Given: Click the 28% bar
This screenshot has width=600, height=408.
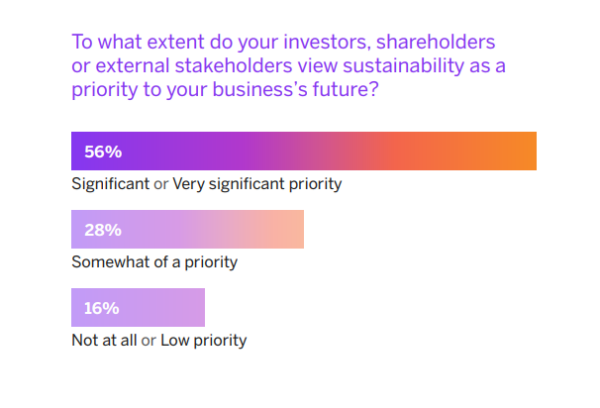Looking at the screenshot, I should click(188, 229).
